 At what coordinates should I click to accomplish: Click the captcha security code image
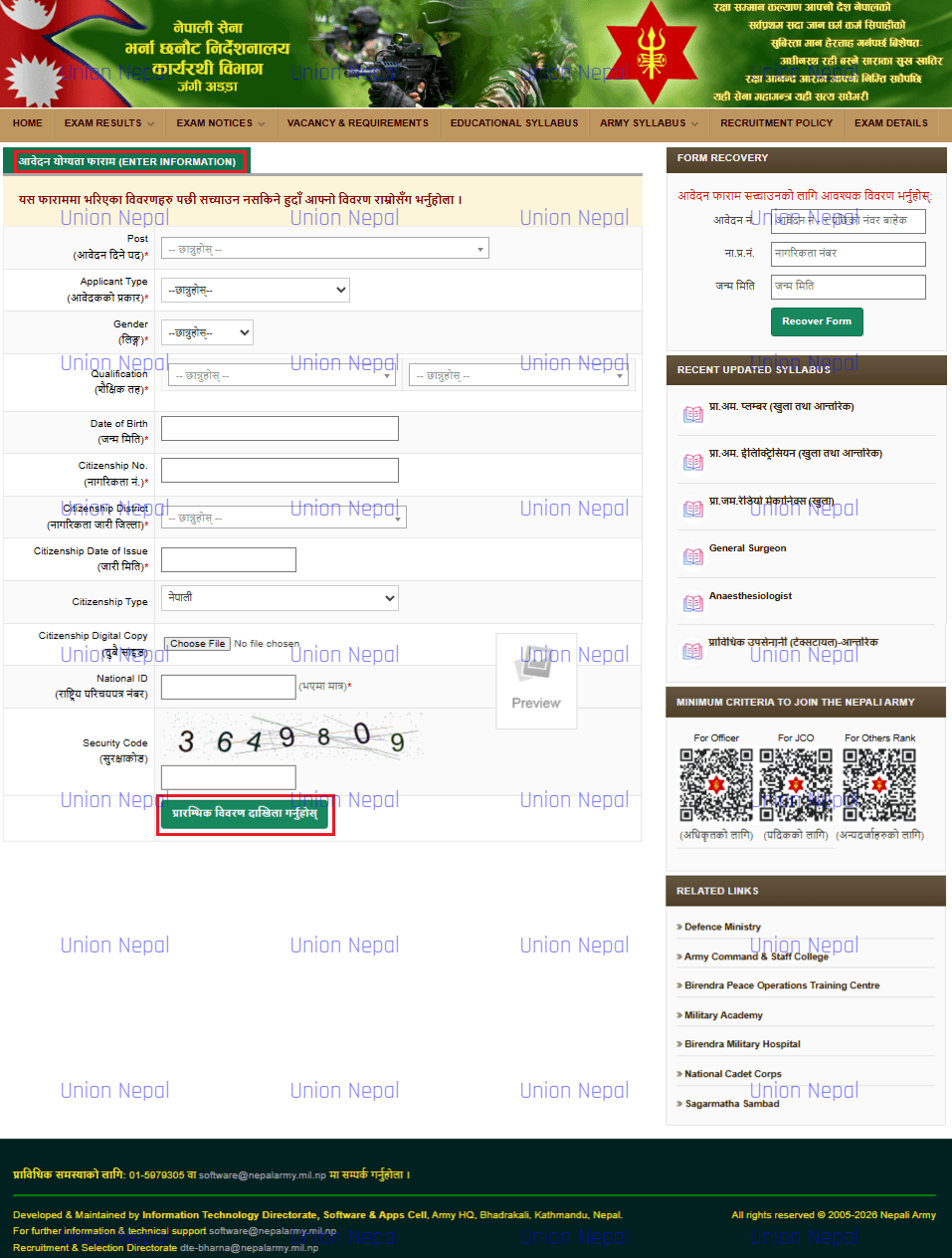point(291,737)
